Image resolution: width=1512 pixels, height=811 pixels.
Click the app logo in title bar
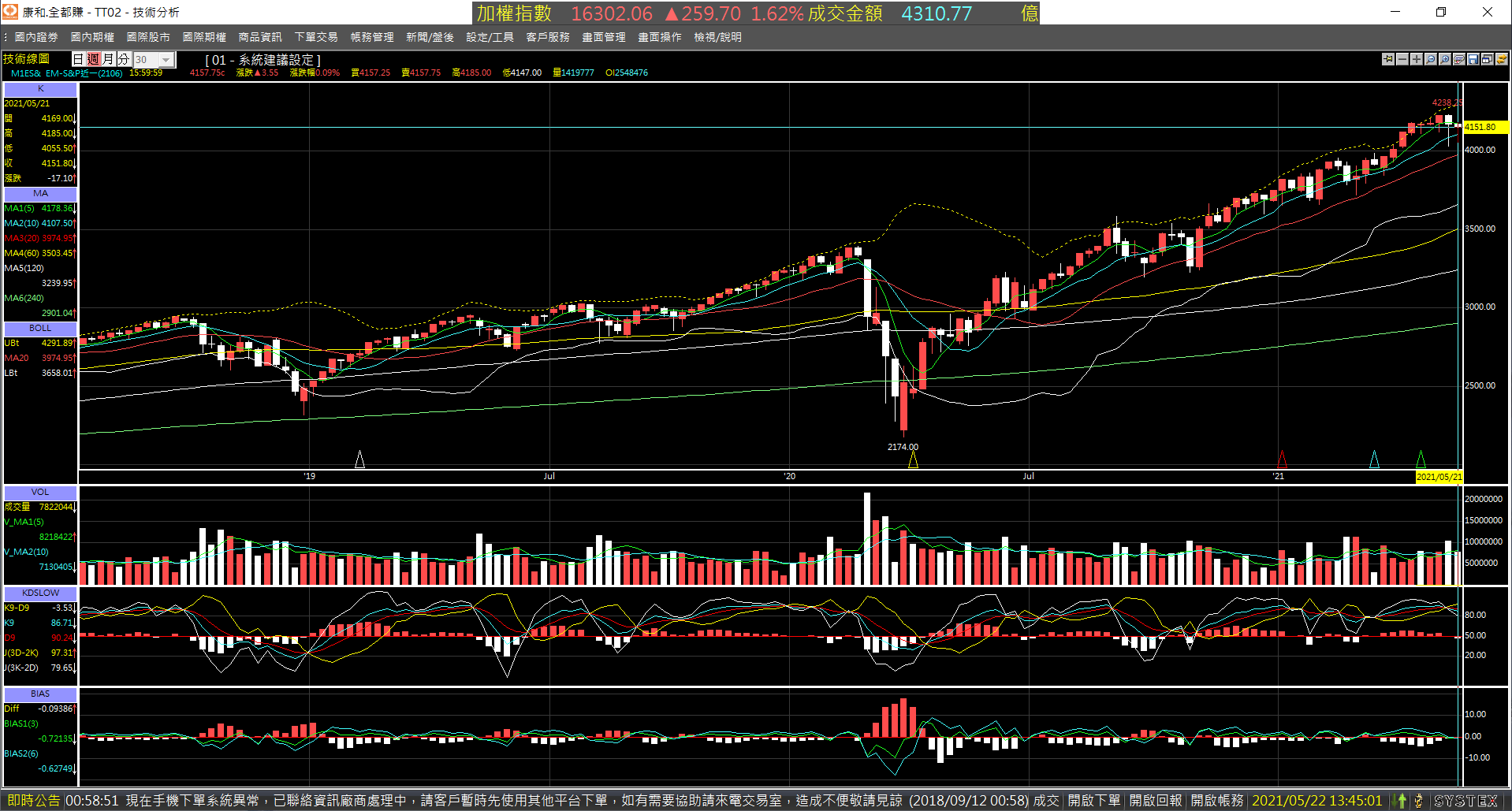coord(10,12)
